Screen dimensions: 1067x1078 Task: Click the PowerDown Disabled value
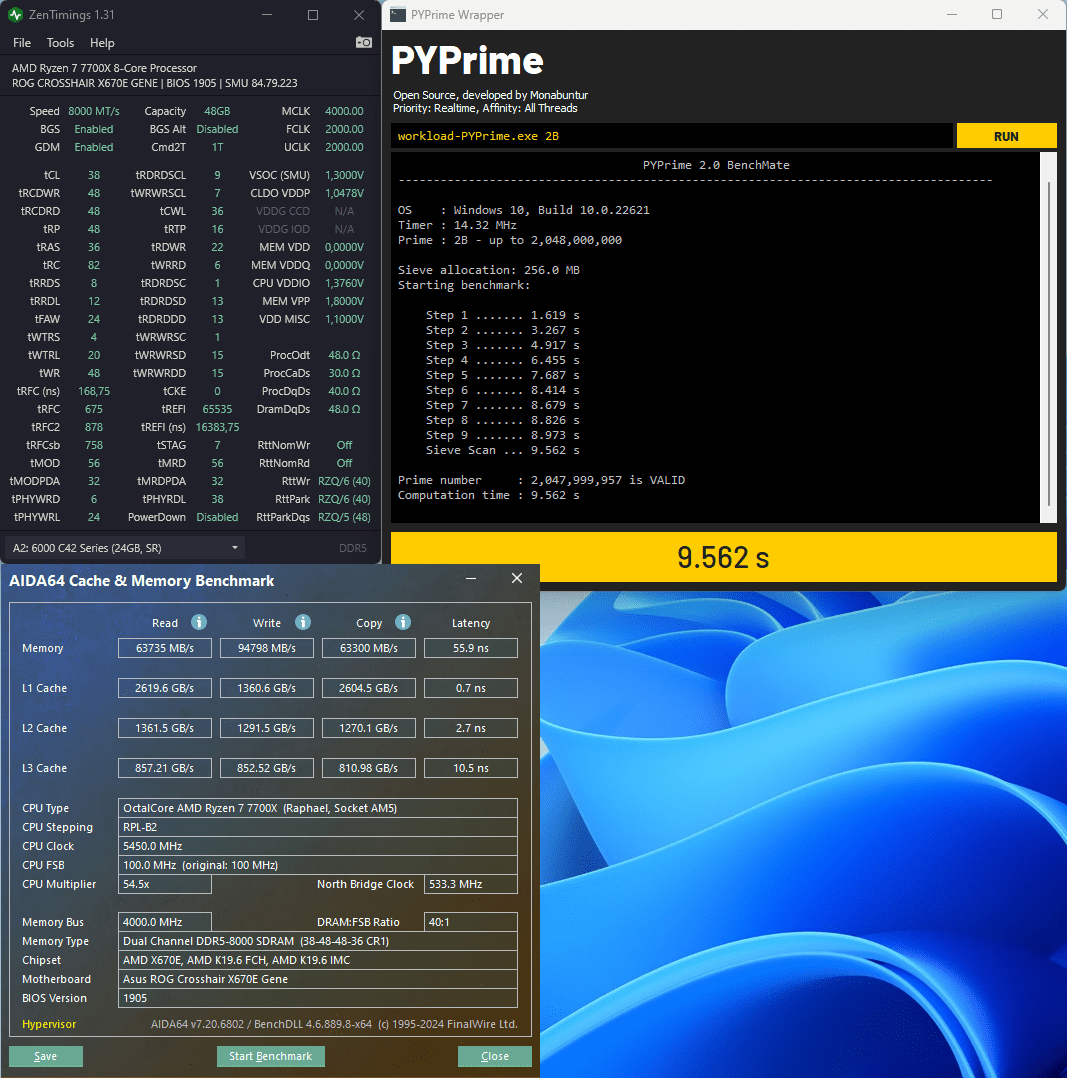click(217, 517)
